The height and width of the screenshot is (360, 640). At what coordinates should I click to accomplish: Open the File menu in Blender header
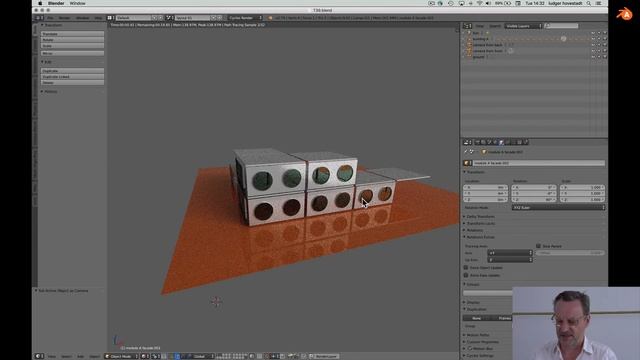click(x=50, y=18)
